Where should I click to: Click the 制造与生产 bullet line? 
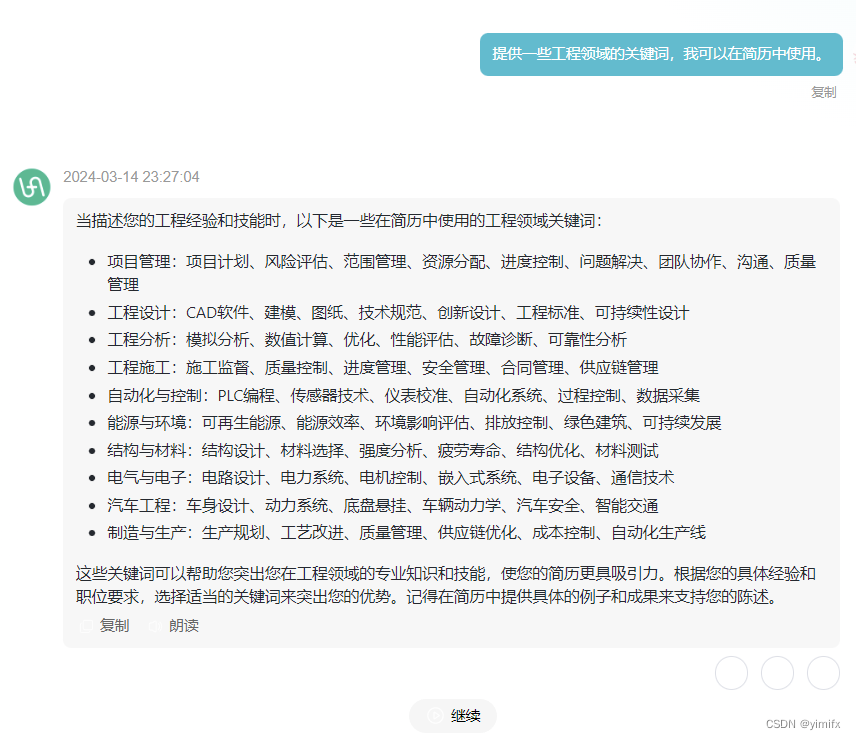pyautogui.click(x=406, y=532)
